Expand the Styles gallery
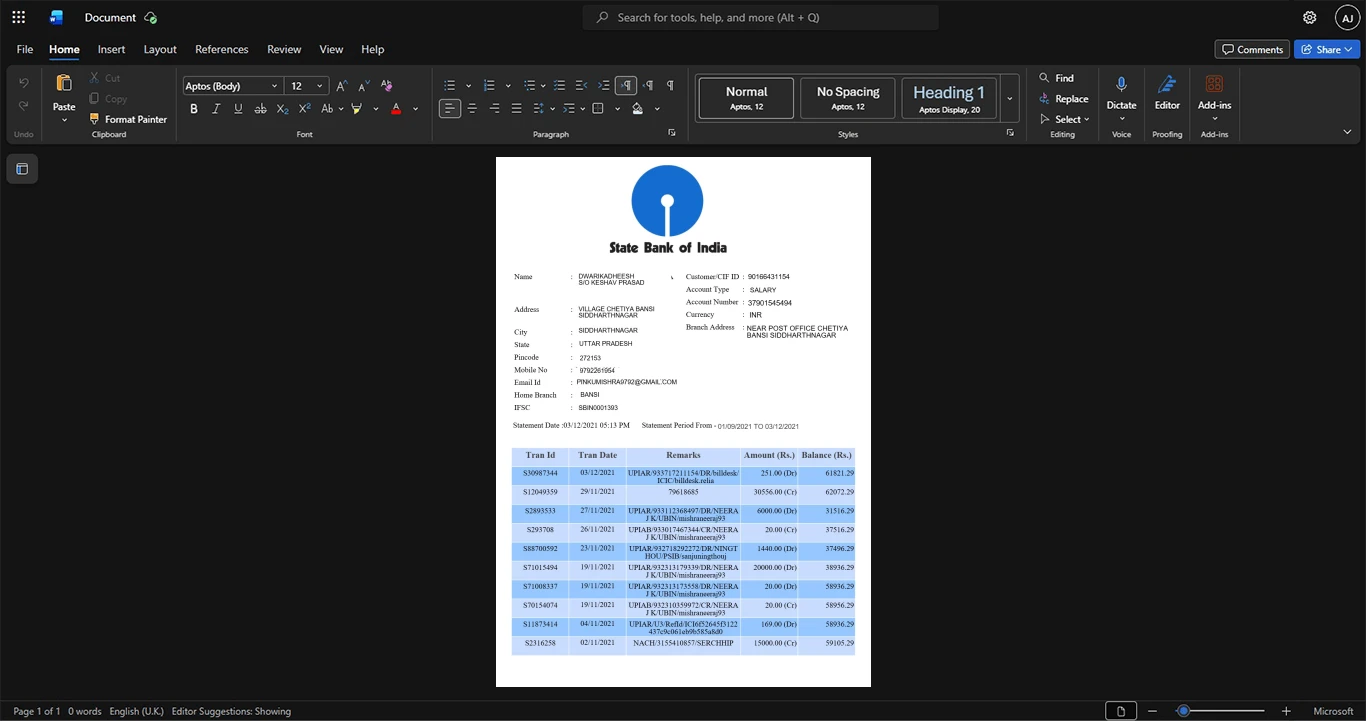Image resolution: width=1366 pixels, height=721 pixels. 1010,98
